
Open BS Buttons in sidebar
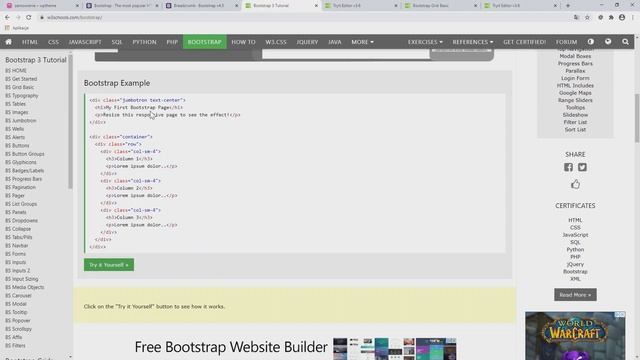17,146
